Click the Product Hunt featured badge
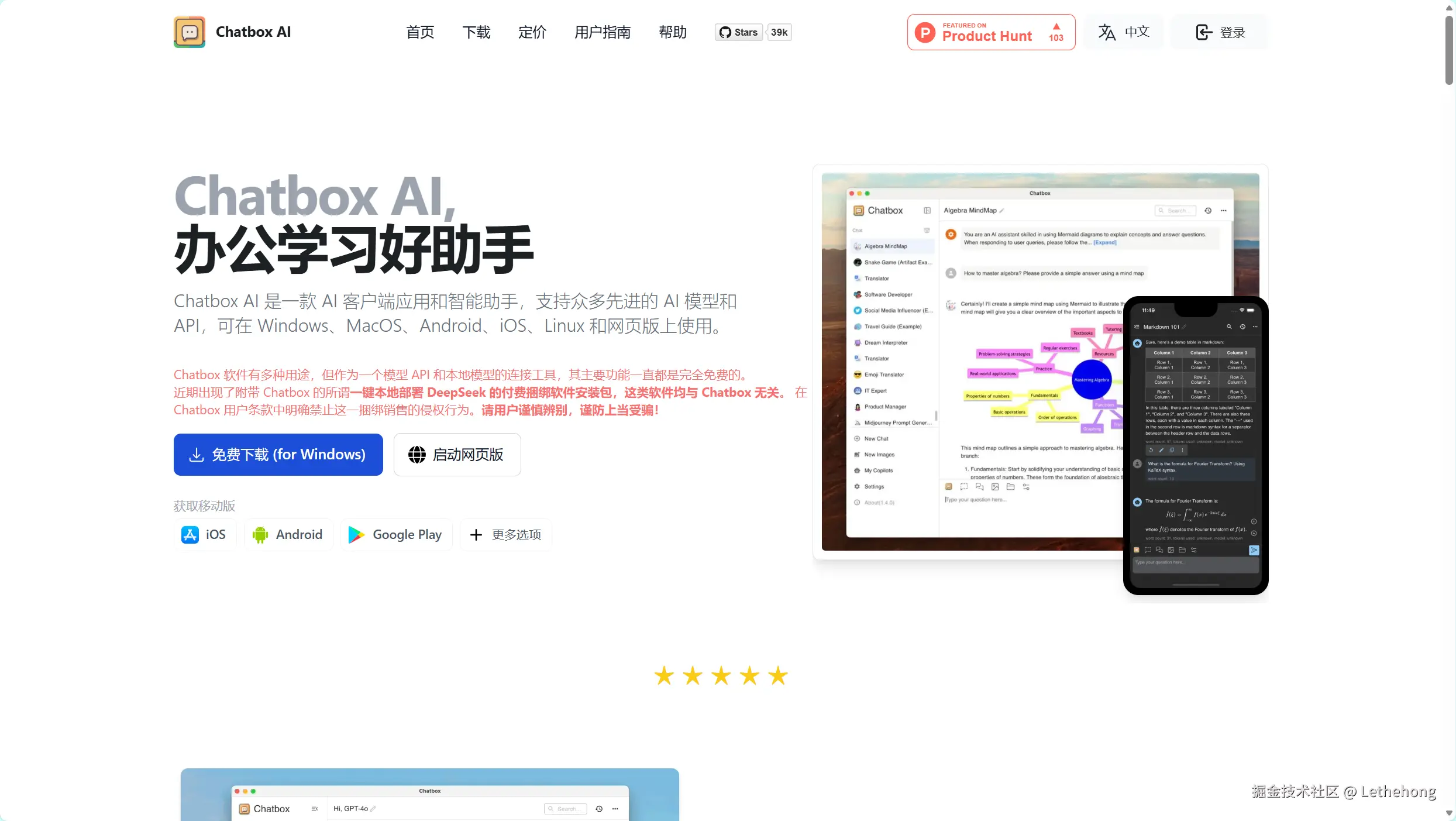This screenshot has width=1456, height=821. tap(991, 32)
